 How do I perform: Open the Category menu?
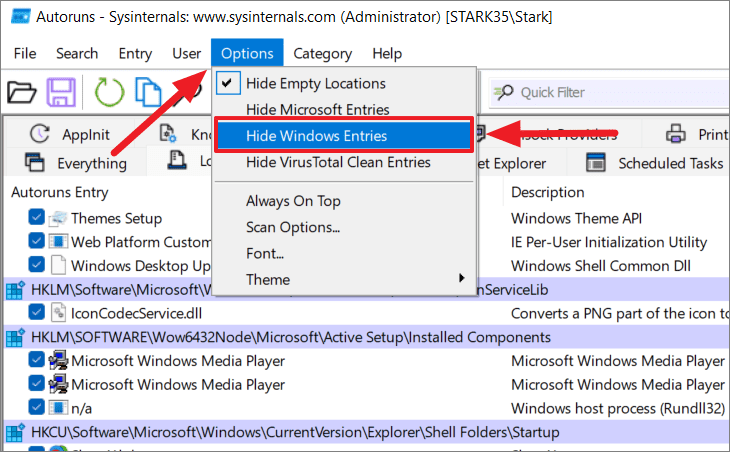click(x=323, y=54)
